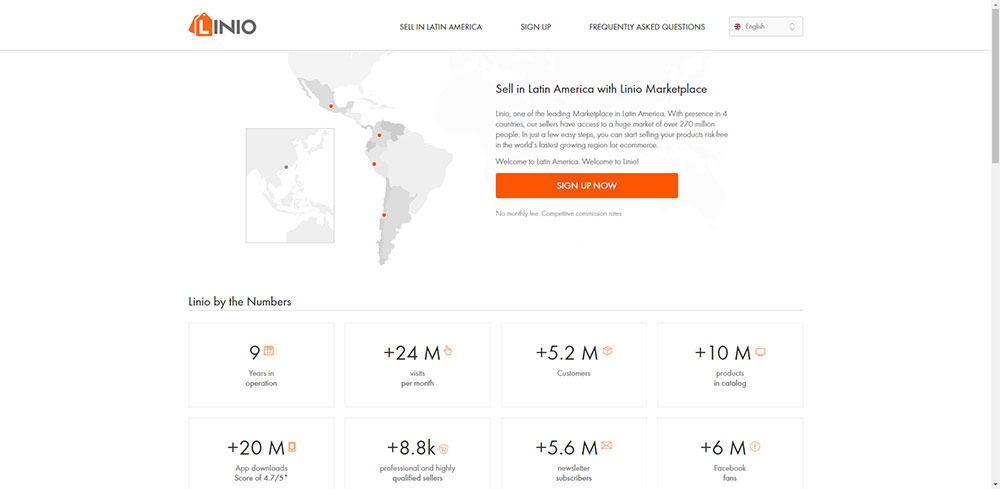The height and width of the screenshot is (489, 1000).
Task: Click the language selector up-down arrows
Action: click(792, 27)
